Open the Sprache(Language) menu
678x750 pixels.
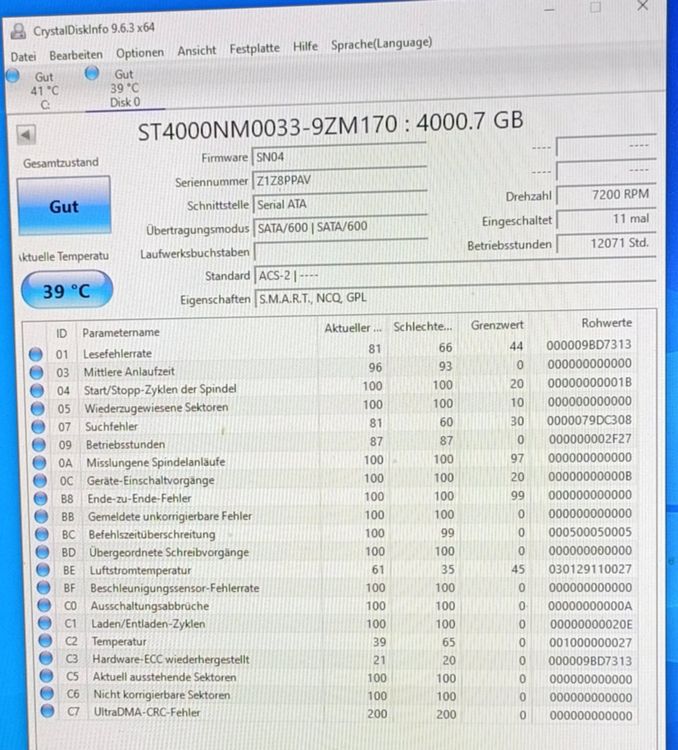(381, 44)
